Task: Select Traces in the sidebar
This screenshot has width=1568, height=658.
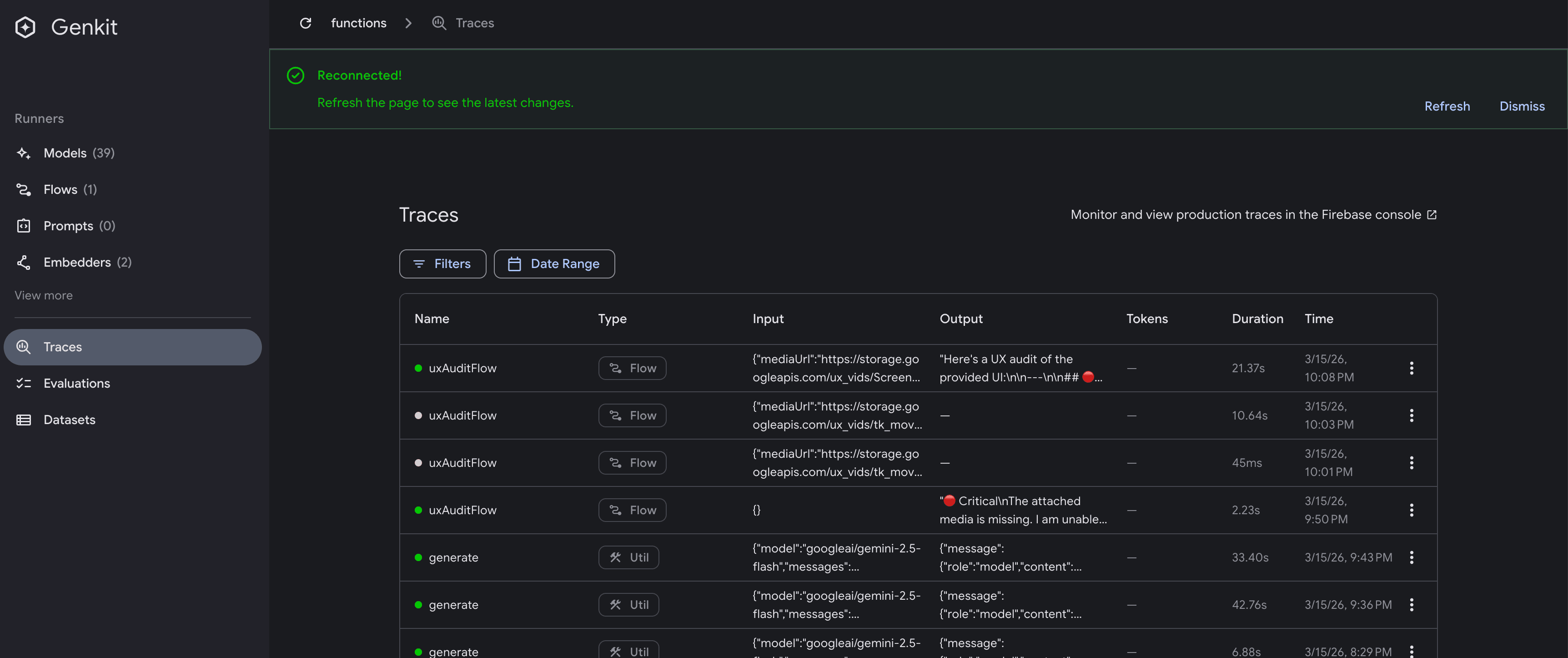Action: [63, 347]
